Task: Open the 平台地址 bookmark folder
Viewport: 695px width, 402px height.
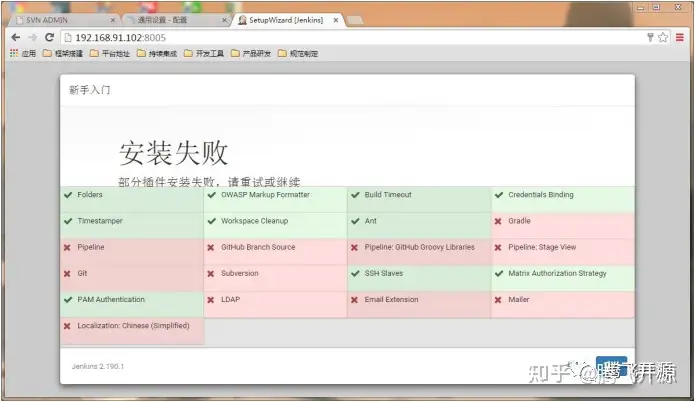Action: click(110, 54)
